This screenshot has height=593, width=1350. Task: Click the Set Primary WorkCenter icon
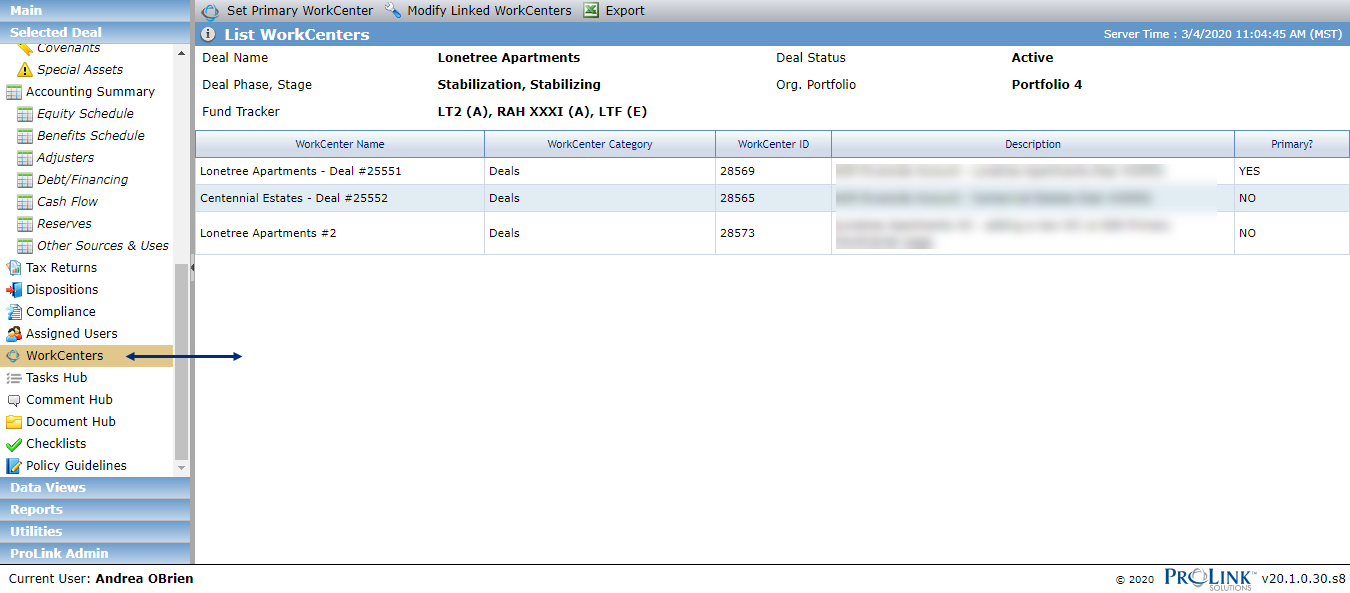(x=210, y=11)
